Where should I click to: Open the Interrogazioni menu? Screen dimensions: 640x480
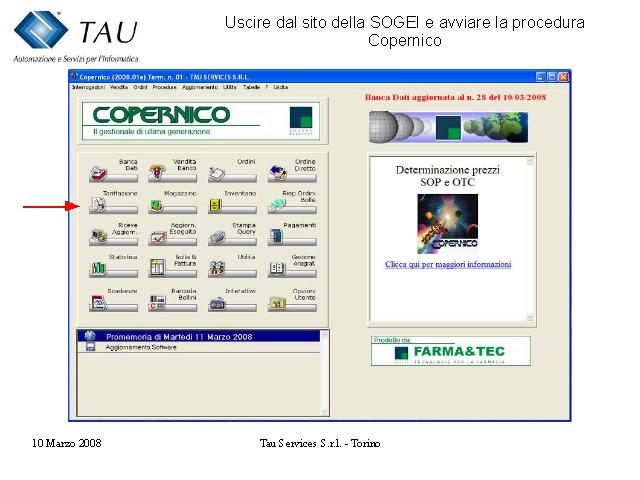(88, 87)
